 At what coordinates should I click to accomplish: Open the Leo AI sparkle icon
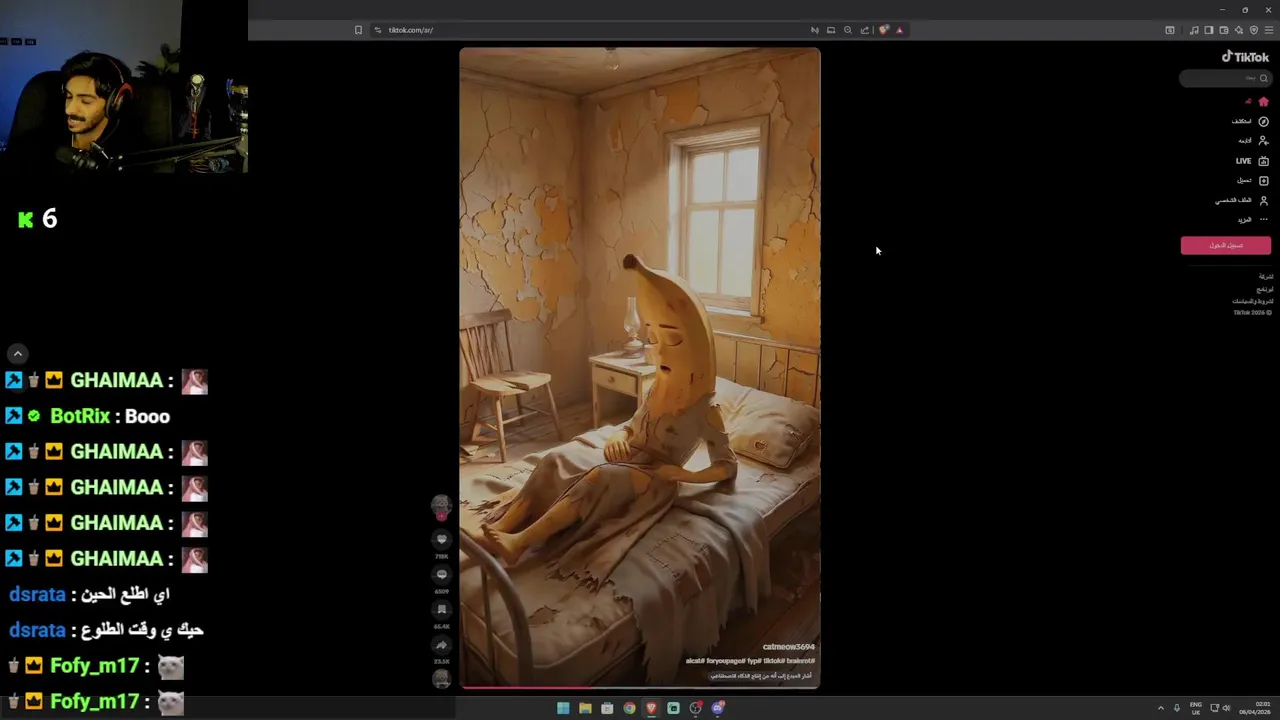pos(1238,30)
